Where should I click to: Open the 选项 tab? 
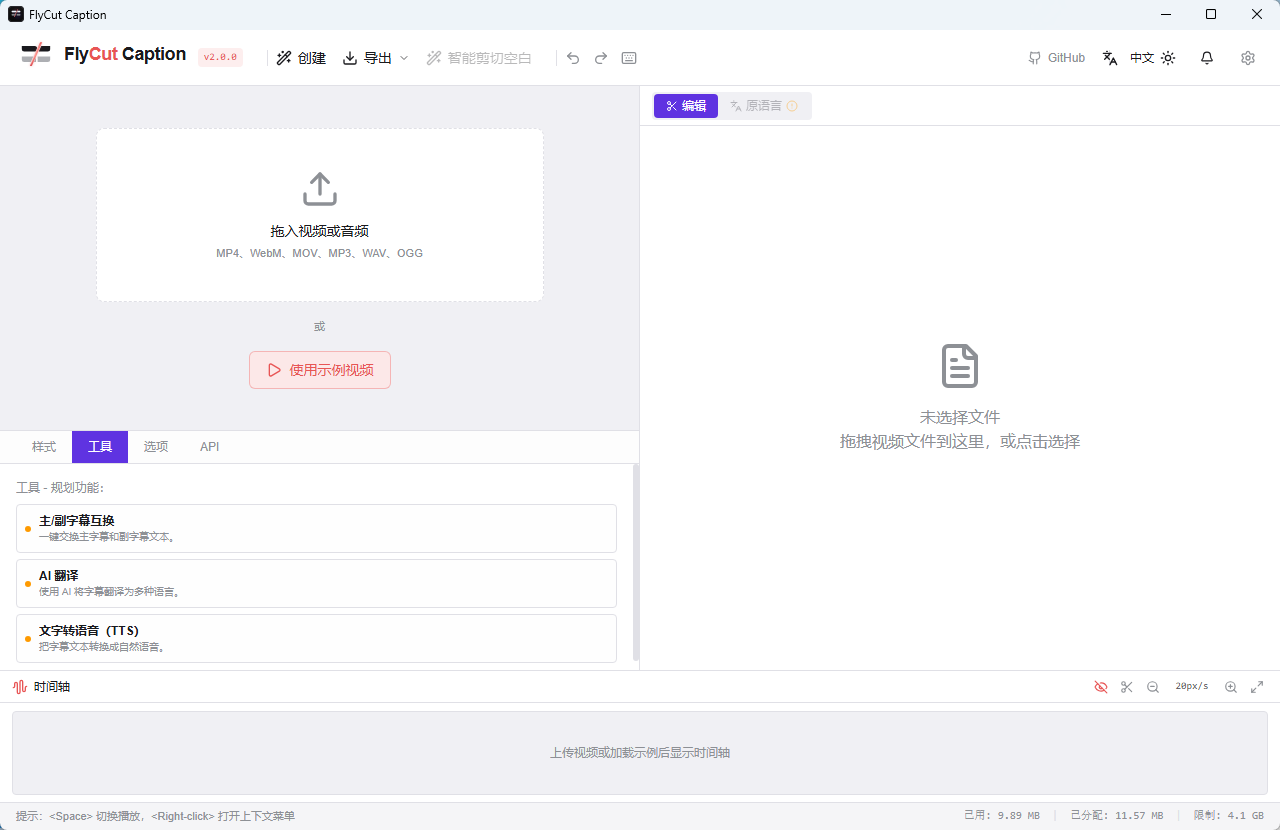[x=156, y=447]
